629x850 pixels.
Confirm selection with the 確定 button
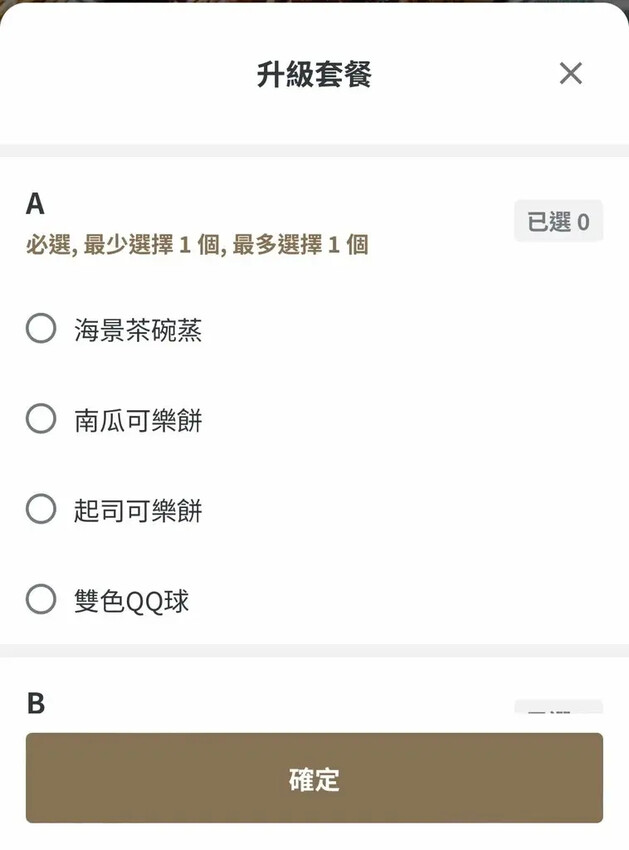click(x=314, y=778)
